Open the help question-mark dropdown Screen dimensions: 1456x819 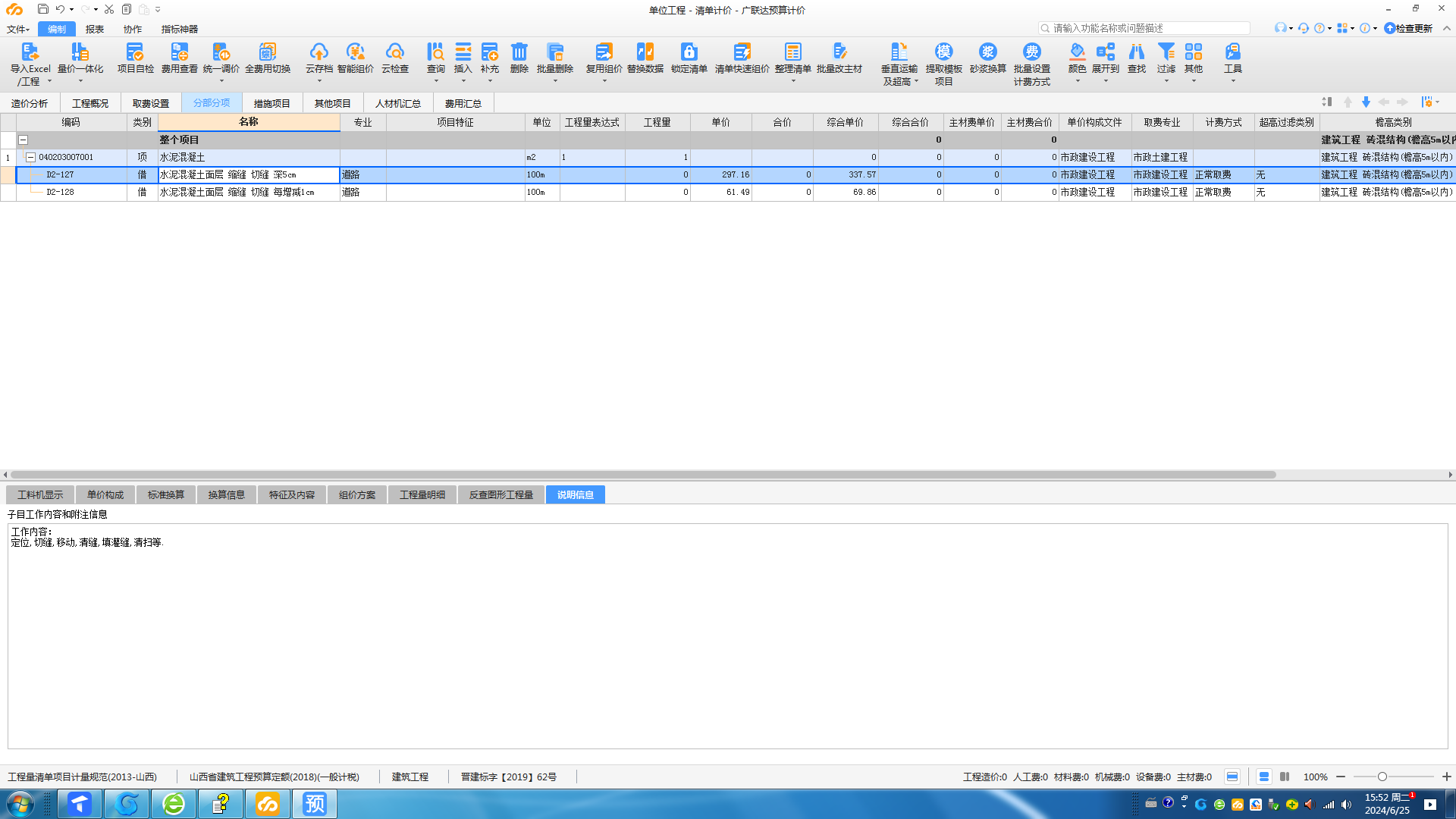click(1323, 28)
